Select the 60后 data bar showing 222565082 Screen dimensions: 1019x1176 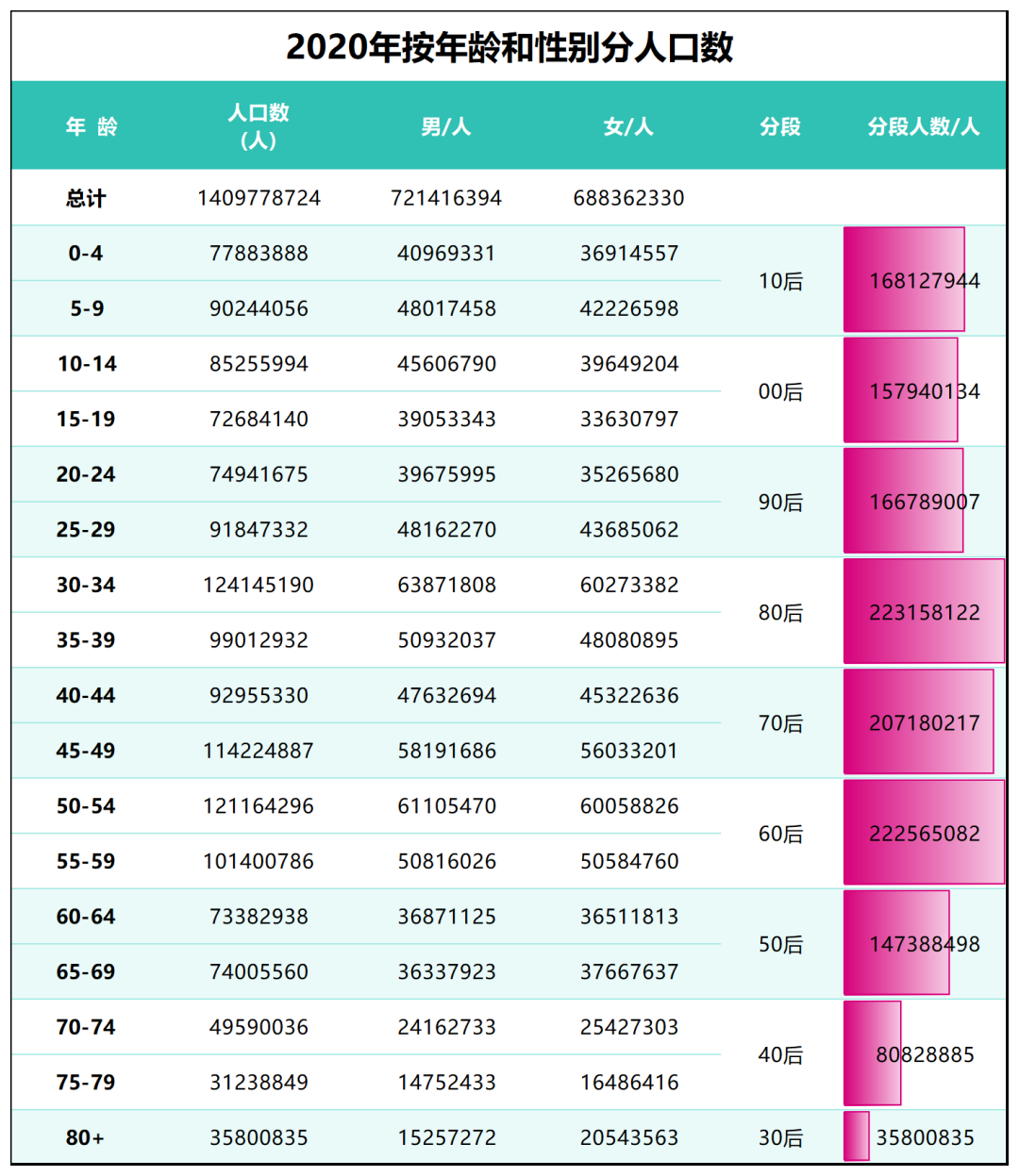pyautogui.click(x=924, y=834)
